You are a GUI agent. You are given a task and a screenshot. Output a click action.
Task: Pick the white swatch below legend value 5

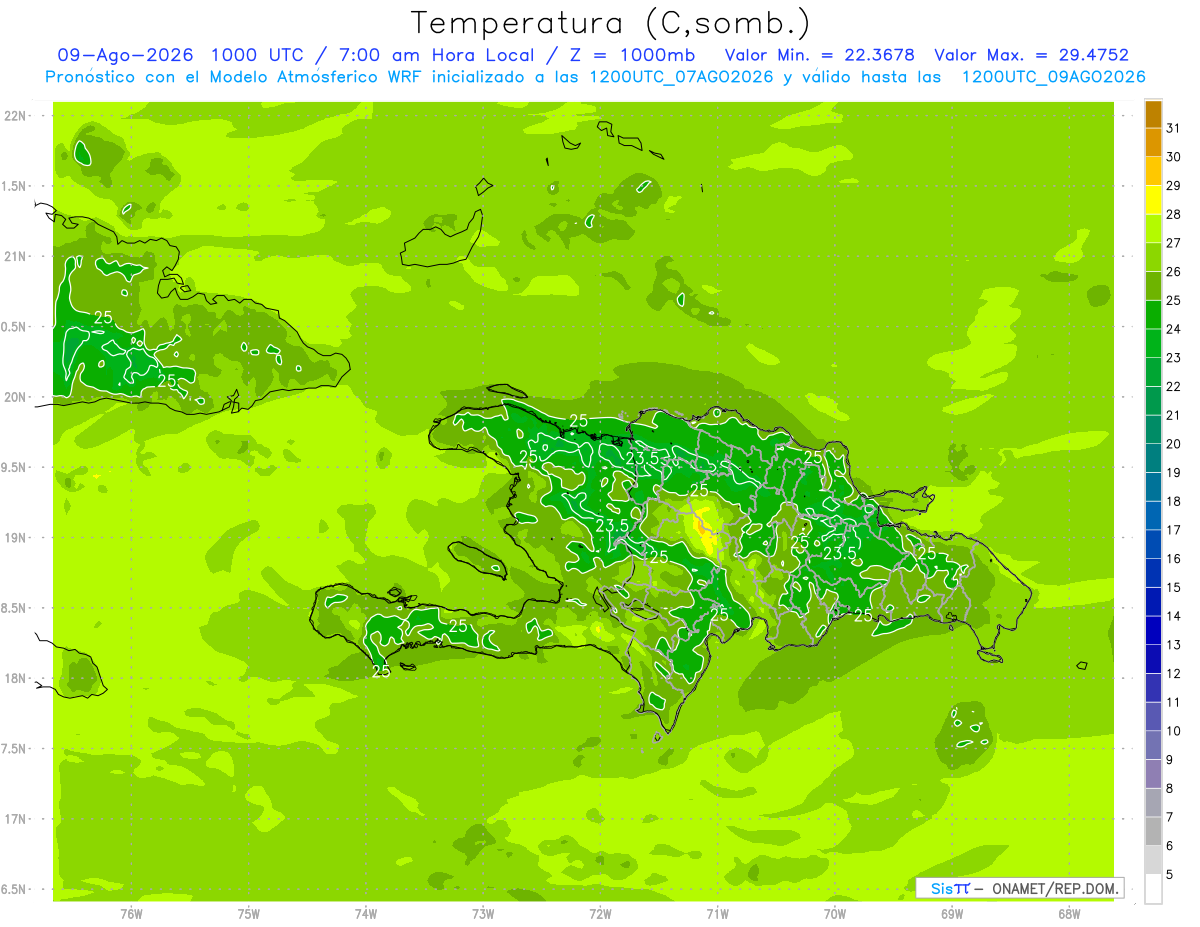[1153, 889]
